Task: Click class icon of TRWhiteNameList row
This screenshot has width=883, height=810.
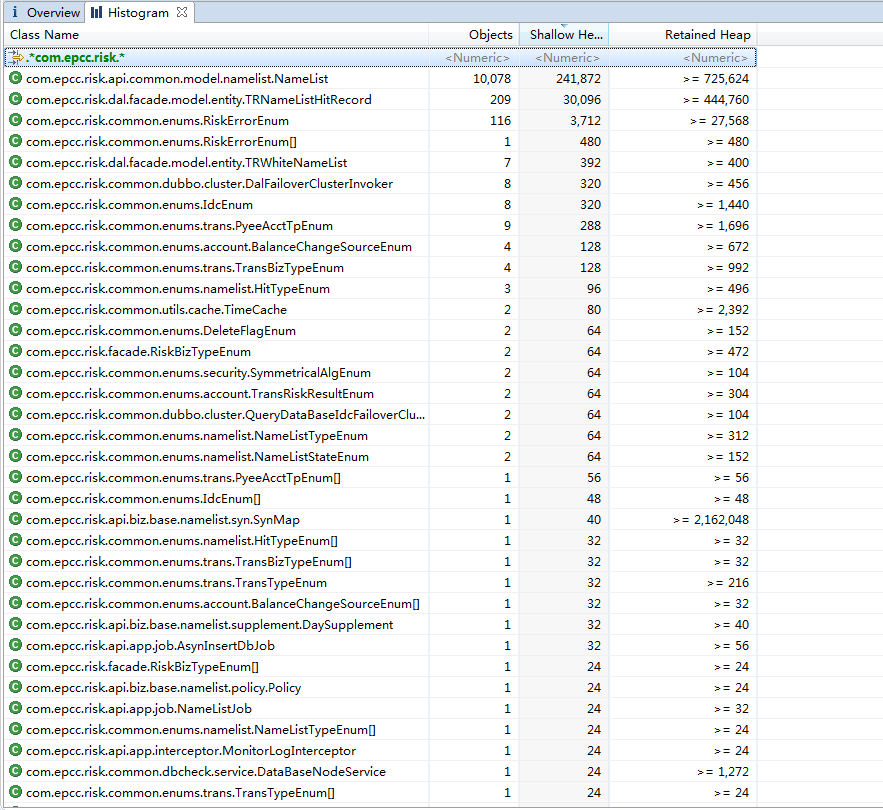Action: [x=16, y=162]
